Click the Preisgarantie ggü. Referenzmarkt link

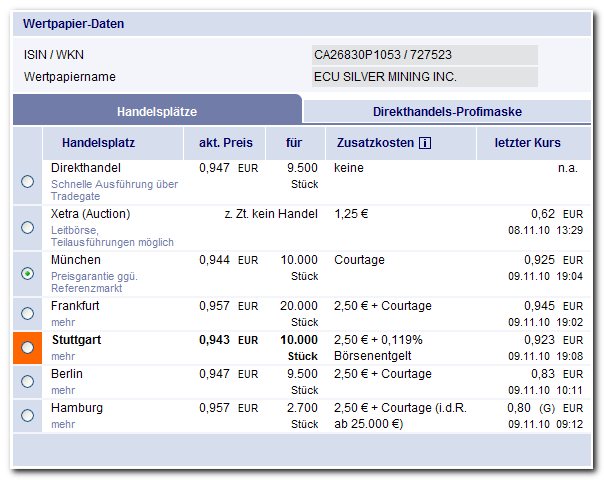pos(94,281)
